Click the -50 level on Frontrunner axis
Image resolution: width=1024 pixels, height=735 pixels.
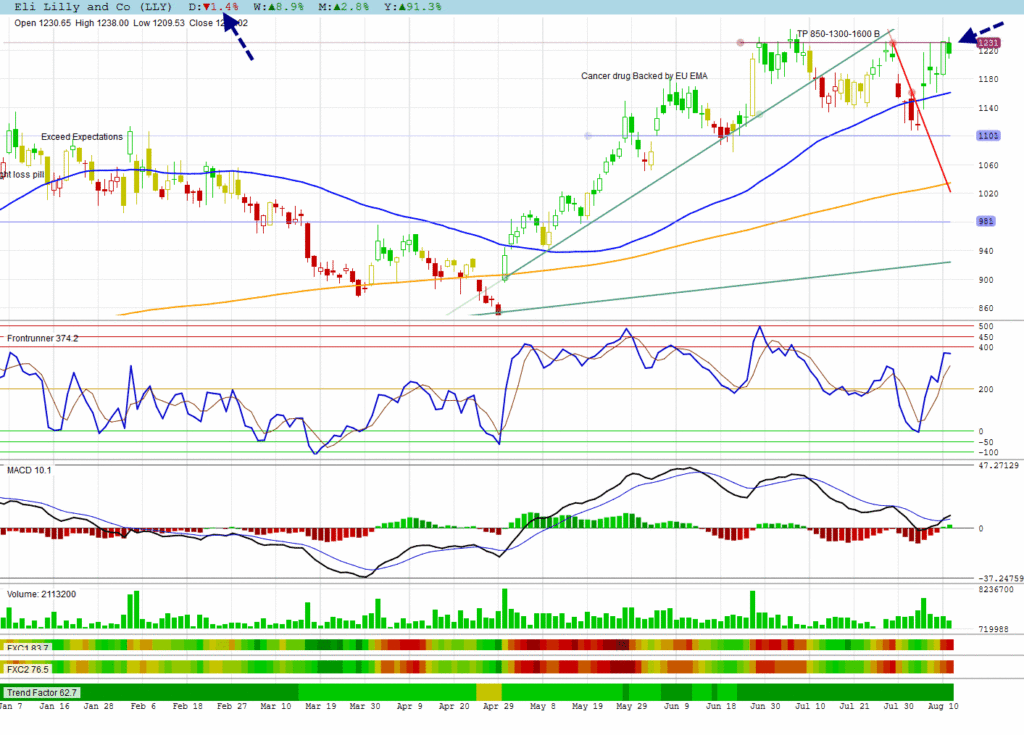985,442
